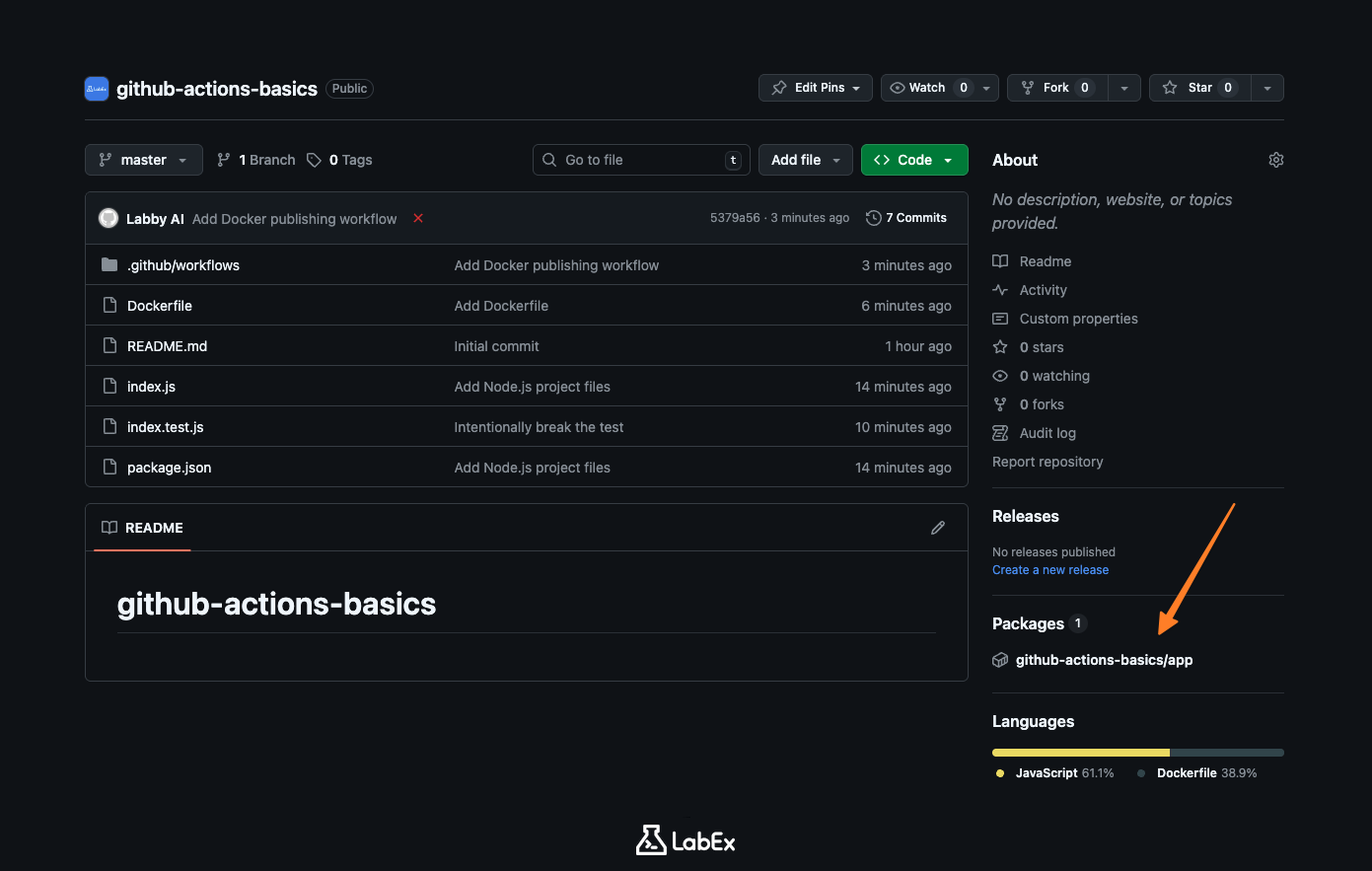
Task: Open the Add file dropdown
Action: 806,160
